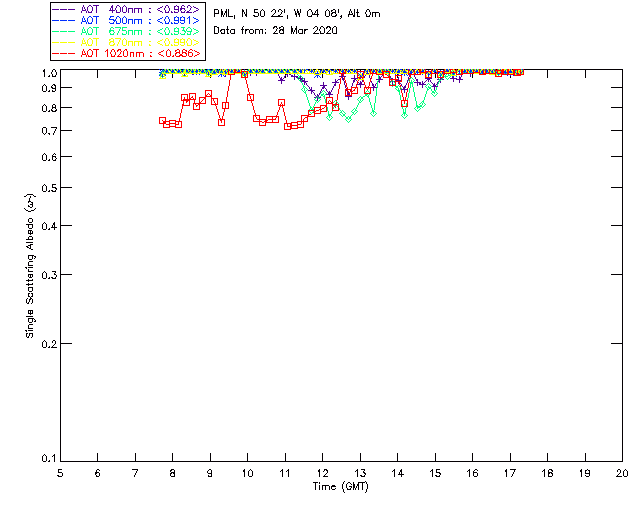Click the y-axis tick label 0.2

coord(49,344)
